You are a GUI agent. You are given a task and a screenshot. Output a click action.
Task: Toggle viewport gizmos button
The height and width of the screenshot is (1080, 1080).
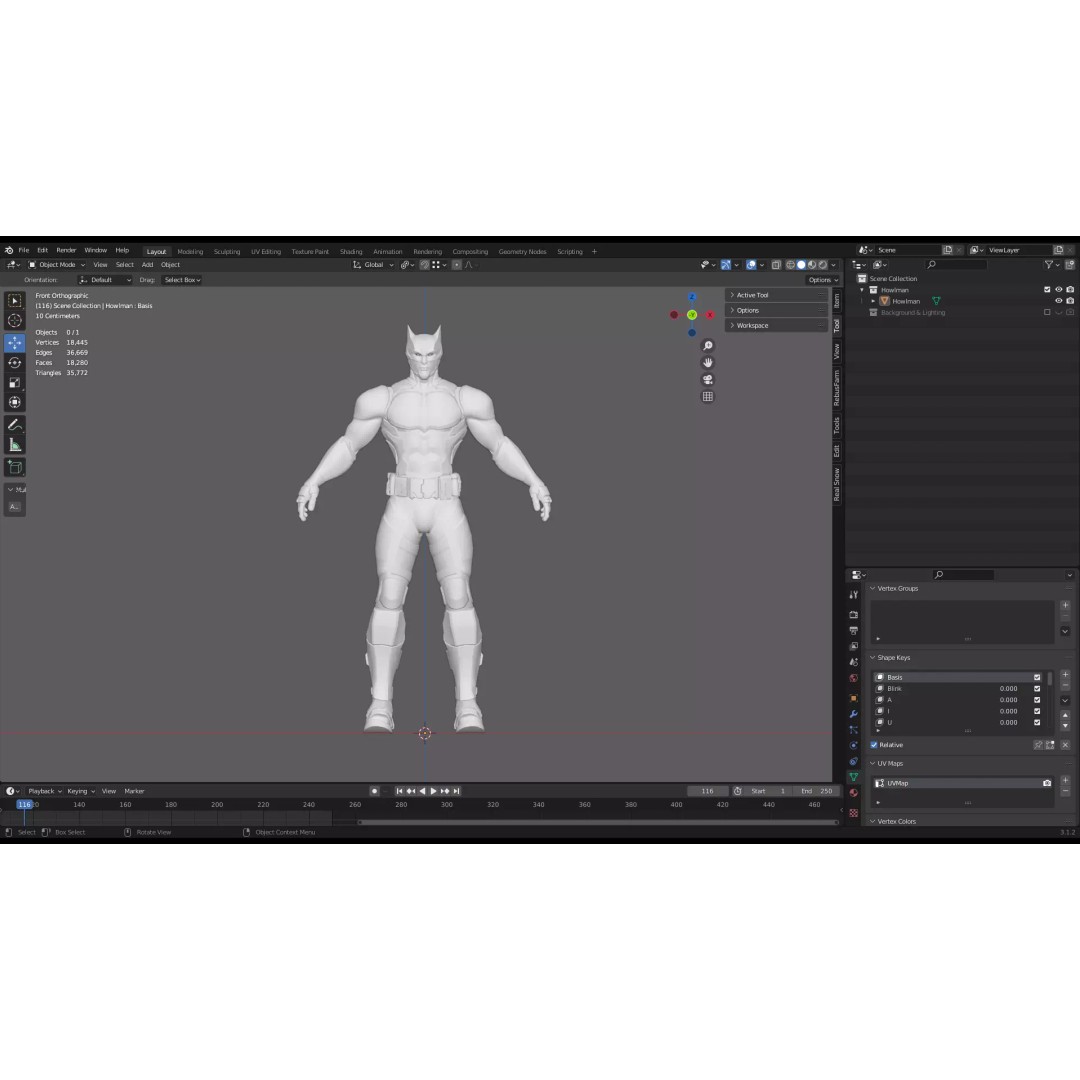click(726, 264)
